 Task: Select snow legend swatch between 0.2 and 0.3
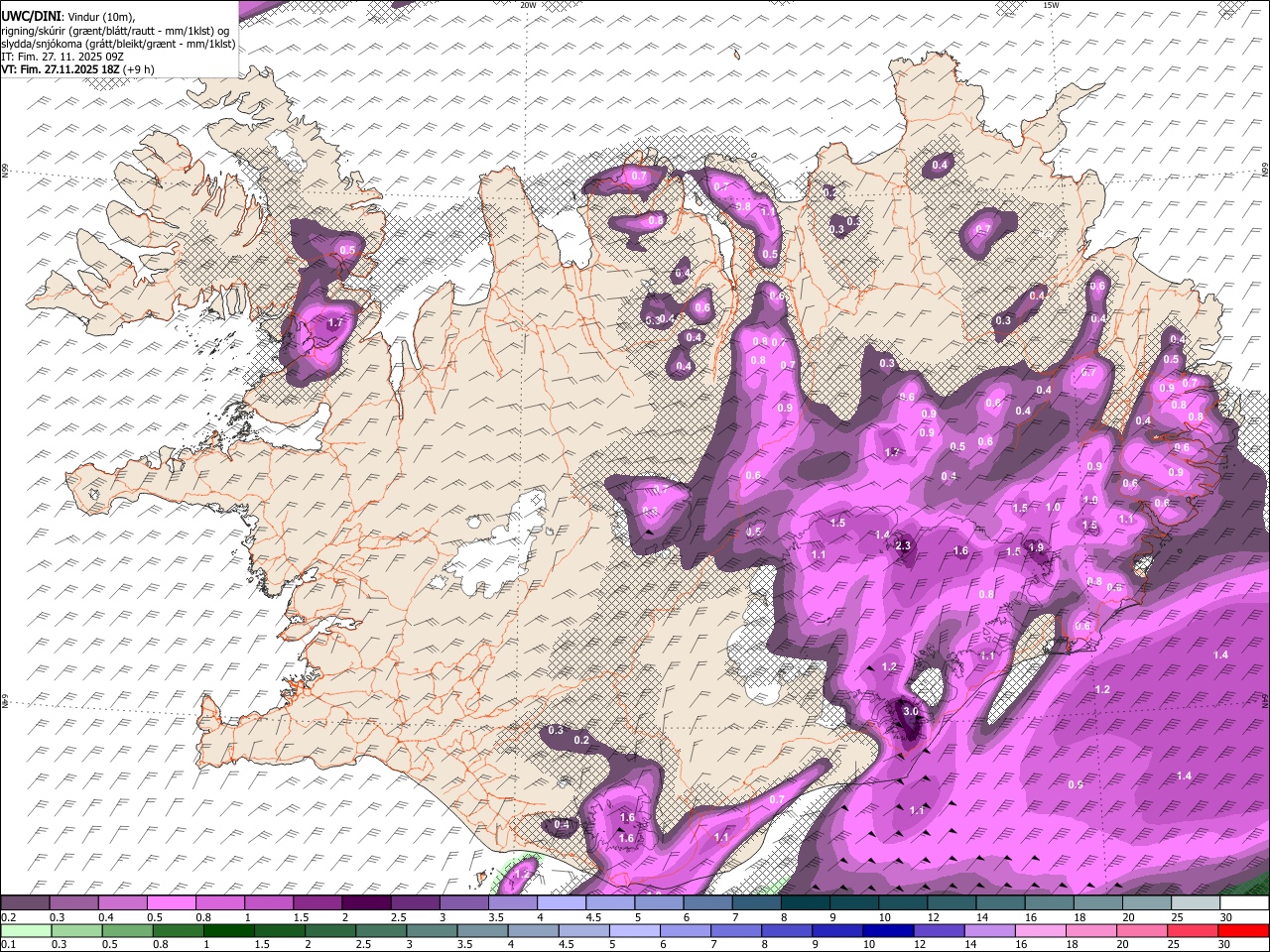coord(26,903)
